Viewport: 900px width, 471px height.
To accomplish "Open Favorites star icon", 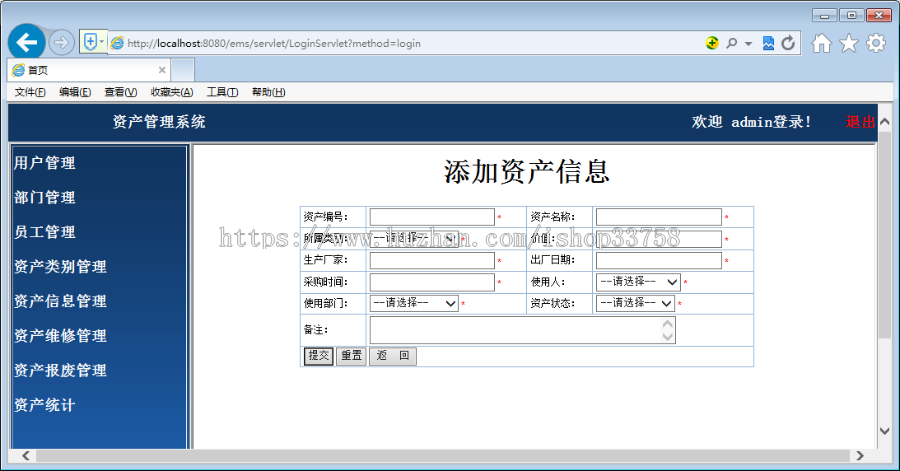I will pyautogui.click(x=849, y=43).
